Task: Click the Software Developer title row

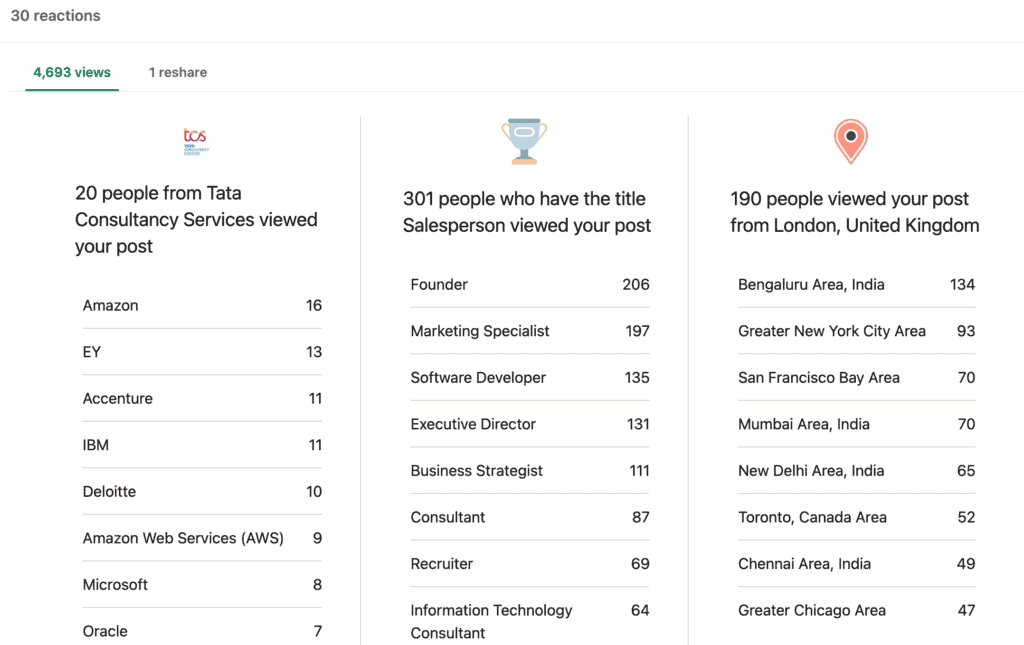Action: tap(529, 377)
